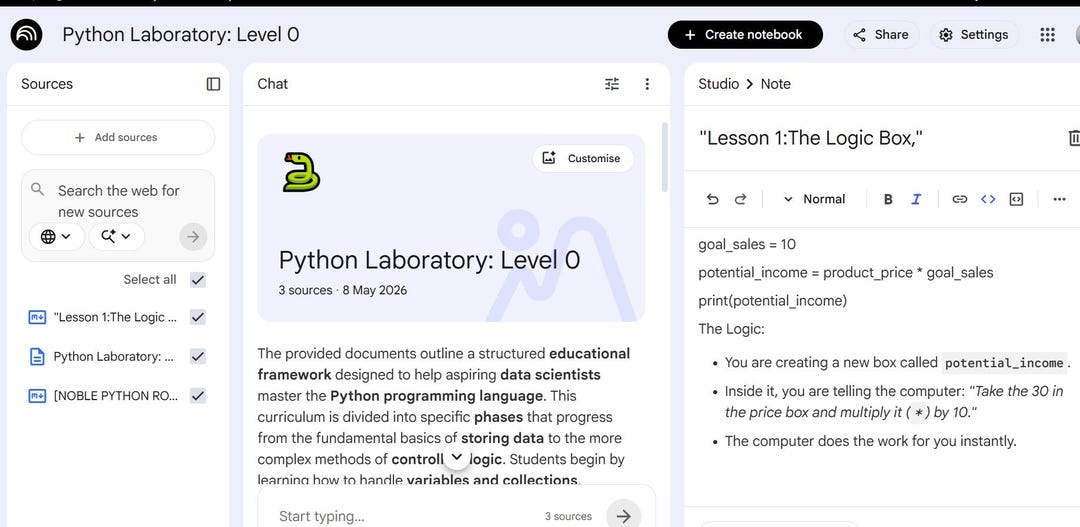Click "The computer does the work" bullet
The width and height of the screenshot is (1080, 527).
[871, 441]
